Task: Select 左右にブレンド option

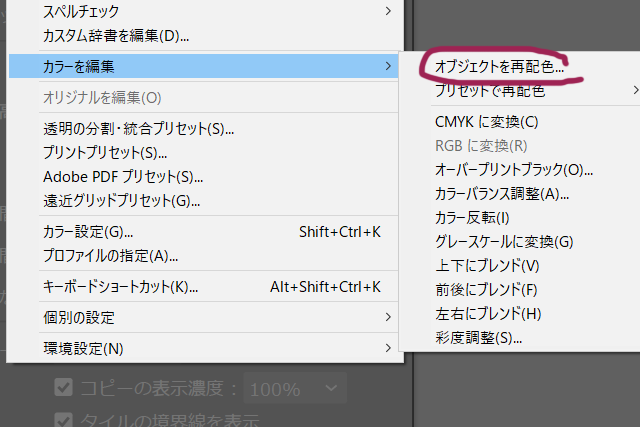Action: (x=488, y=314)
